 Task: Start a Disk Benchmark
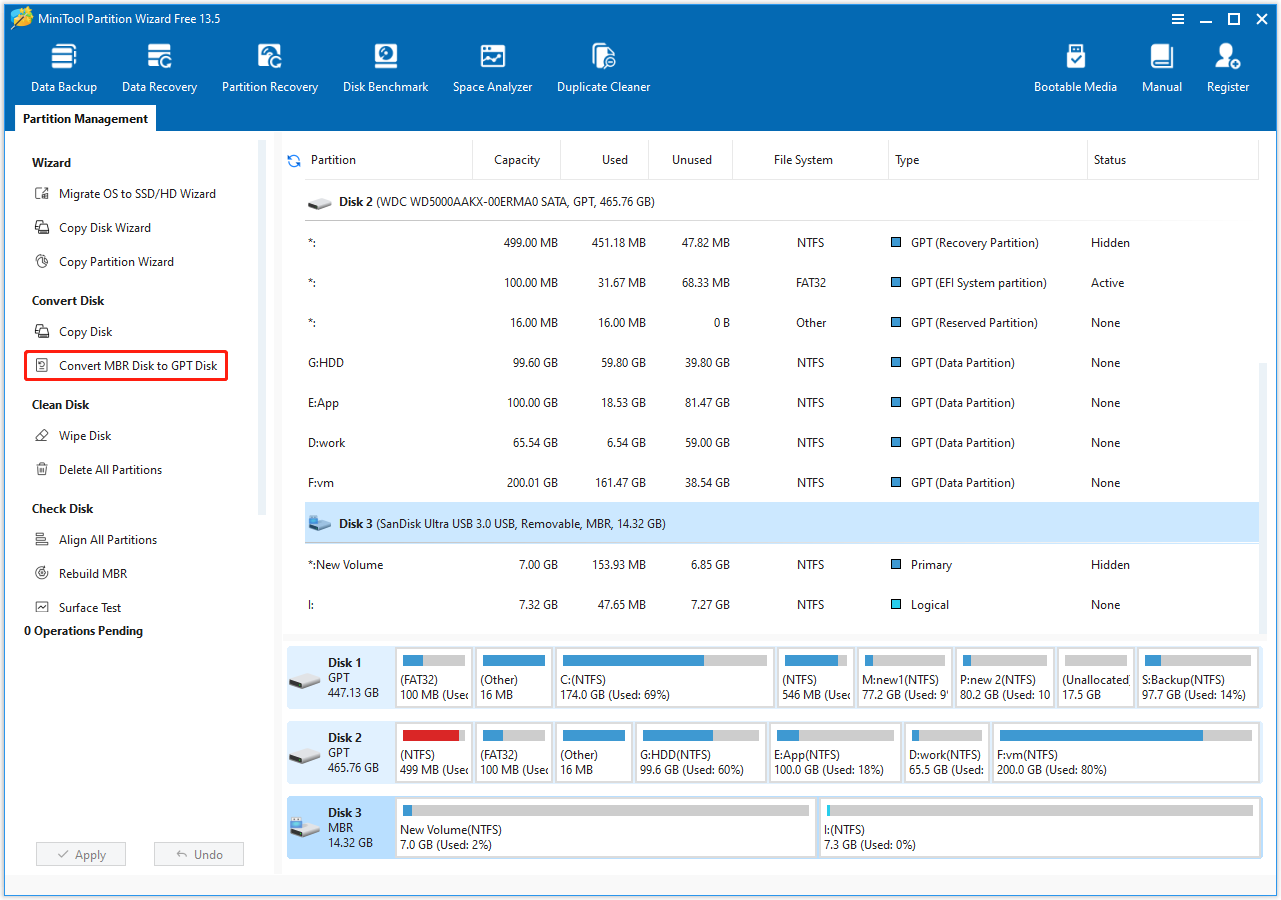click(x=385, y=65)
